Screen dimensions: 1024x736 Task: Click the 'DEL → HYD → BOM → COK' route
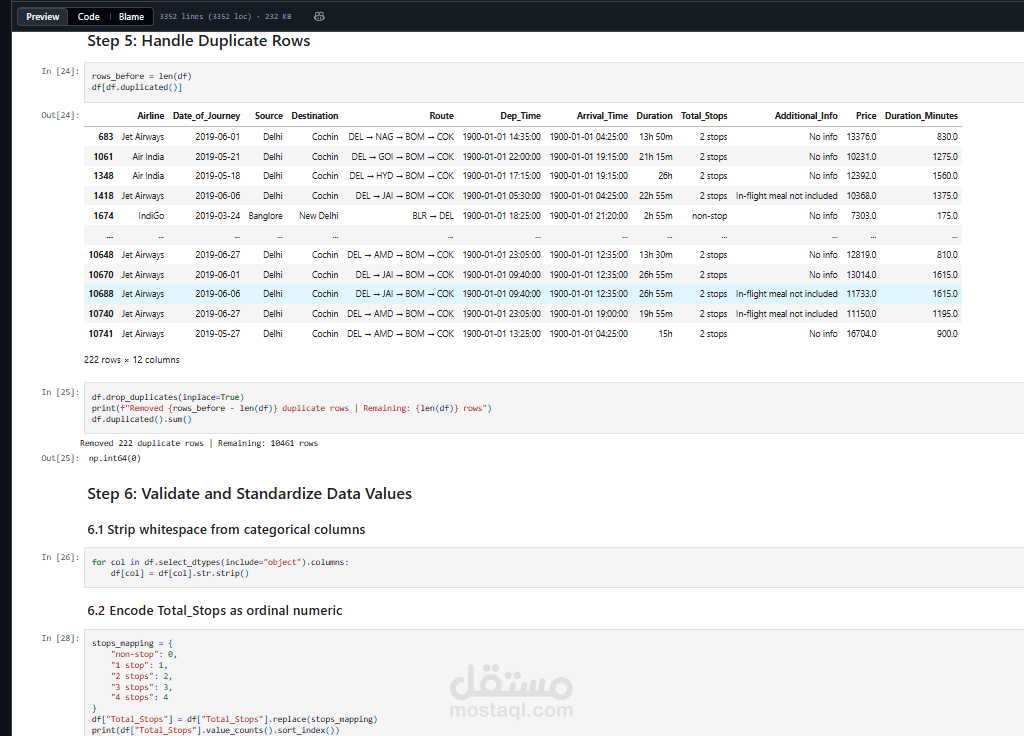pyautogui.click(x=402, y=176)
